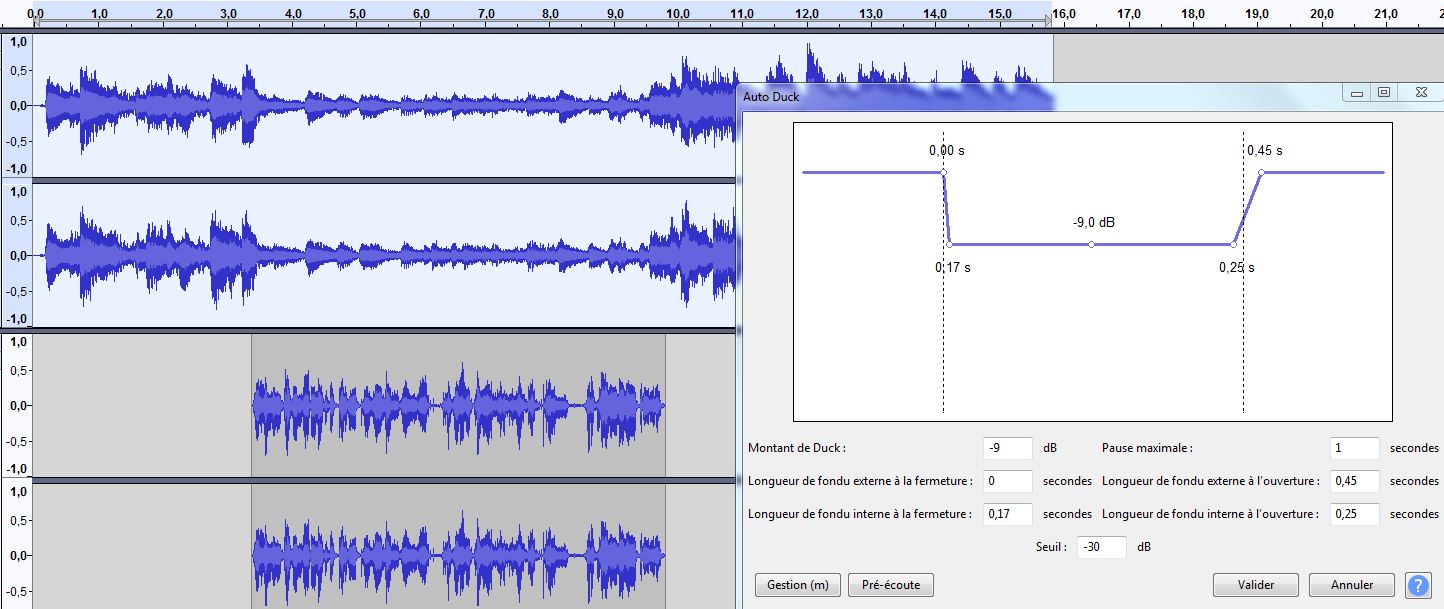Click the 0,25 s control point on the curve
The image size is (1444, 609).
coord(1233,244)
